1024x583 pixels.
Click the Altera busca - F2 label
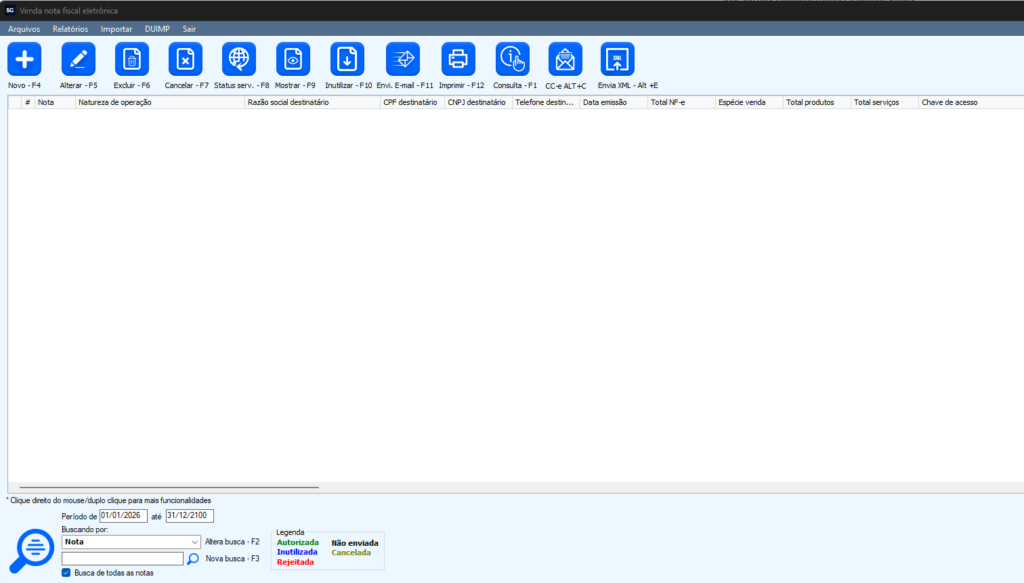click(x=232, y=542)
